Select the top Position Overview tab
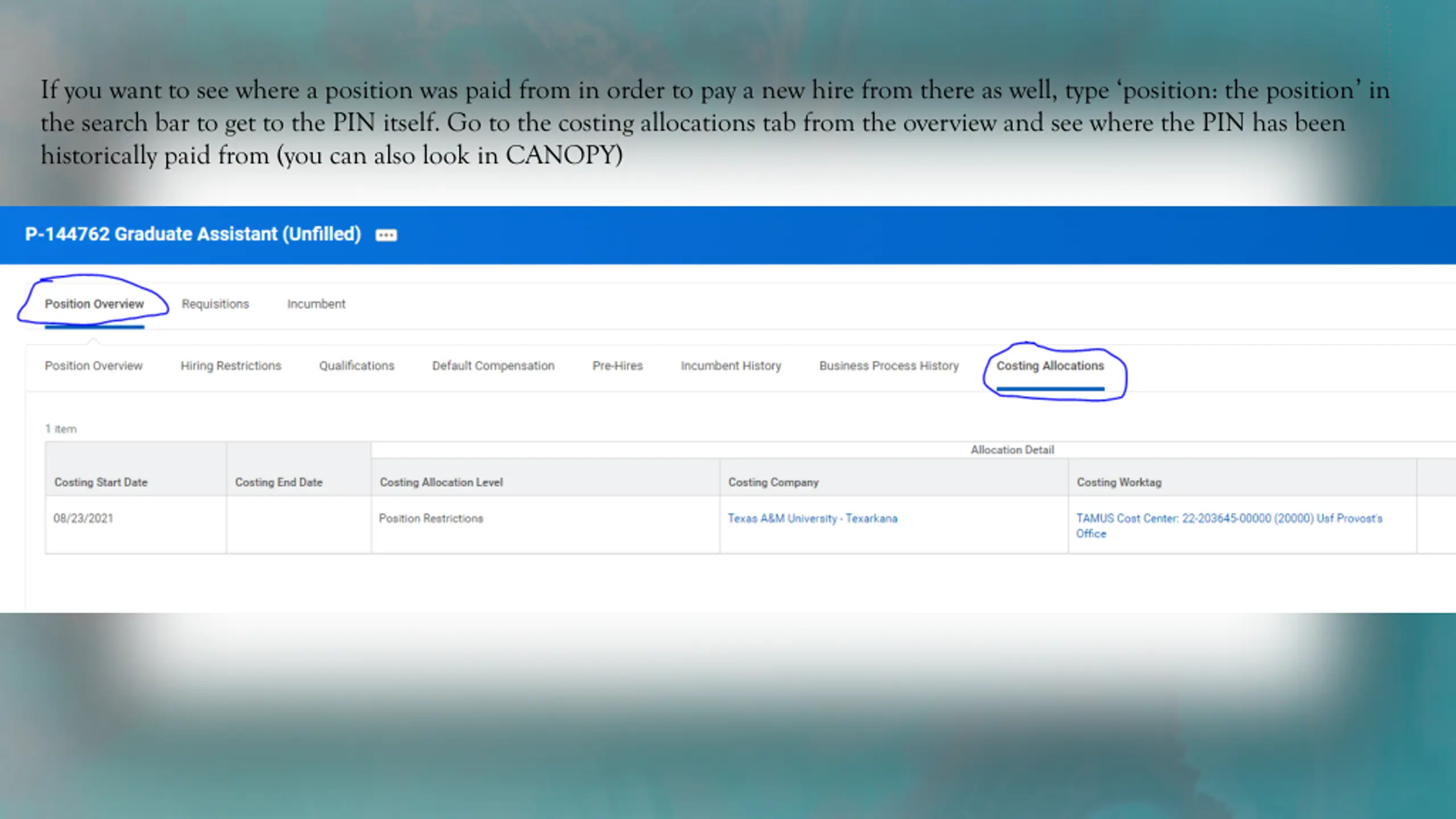 pos(94,304)
